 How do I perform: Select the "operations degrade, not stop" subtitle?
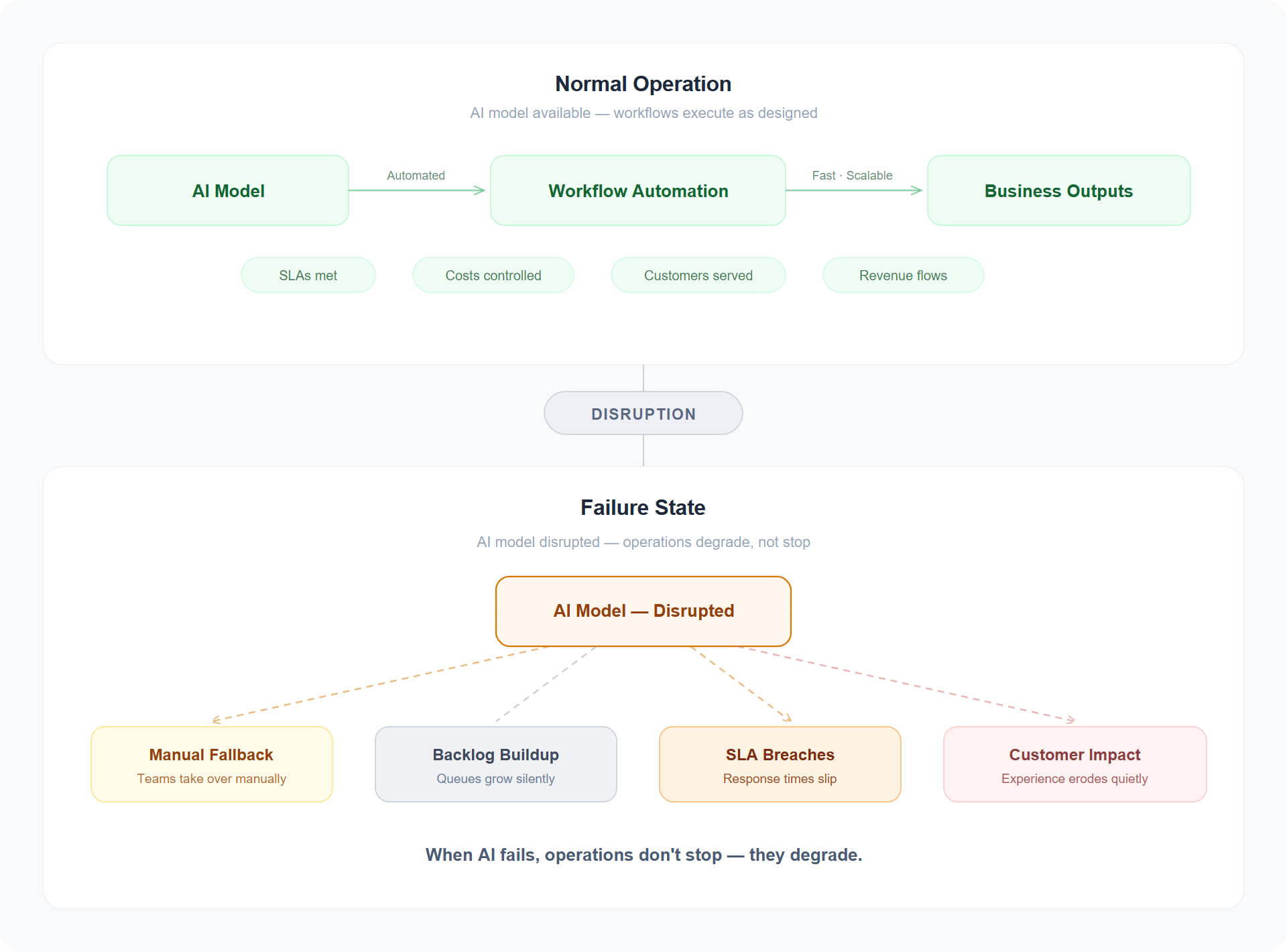643,542
